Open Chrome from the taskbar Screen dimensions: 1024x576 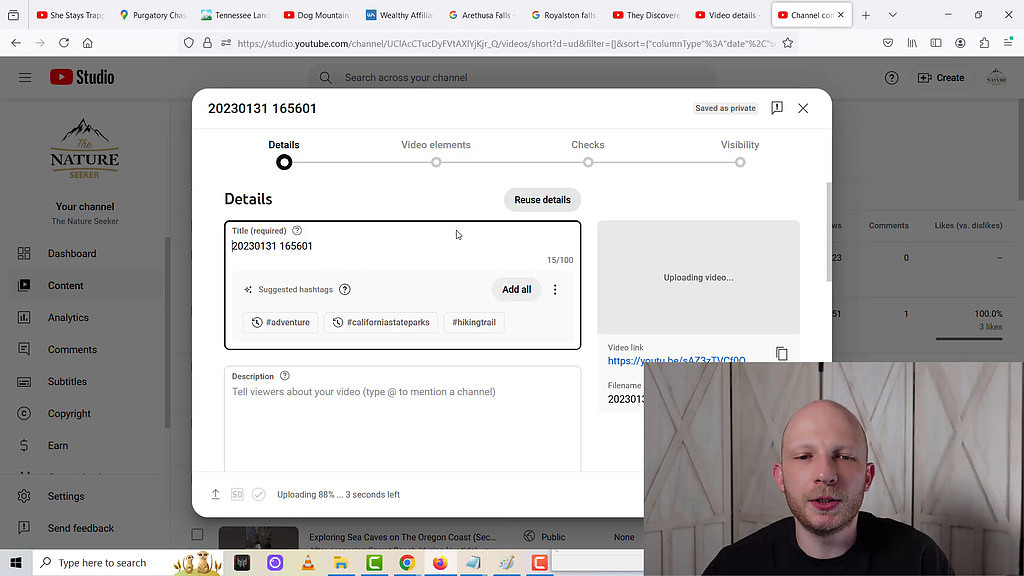(x=407, y=563)
